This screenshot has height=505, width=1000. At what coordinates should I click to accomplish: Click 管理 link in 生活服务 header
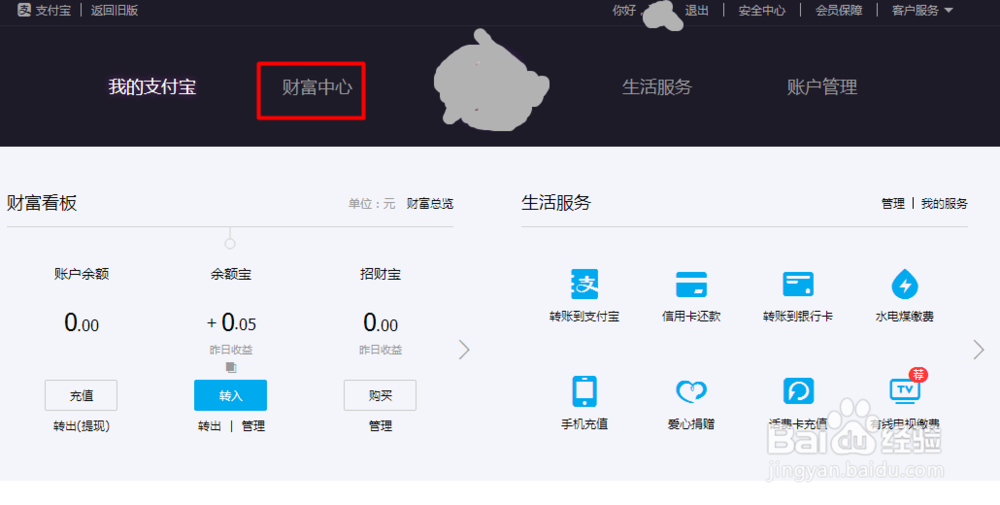point(893,203)
